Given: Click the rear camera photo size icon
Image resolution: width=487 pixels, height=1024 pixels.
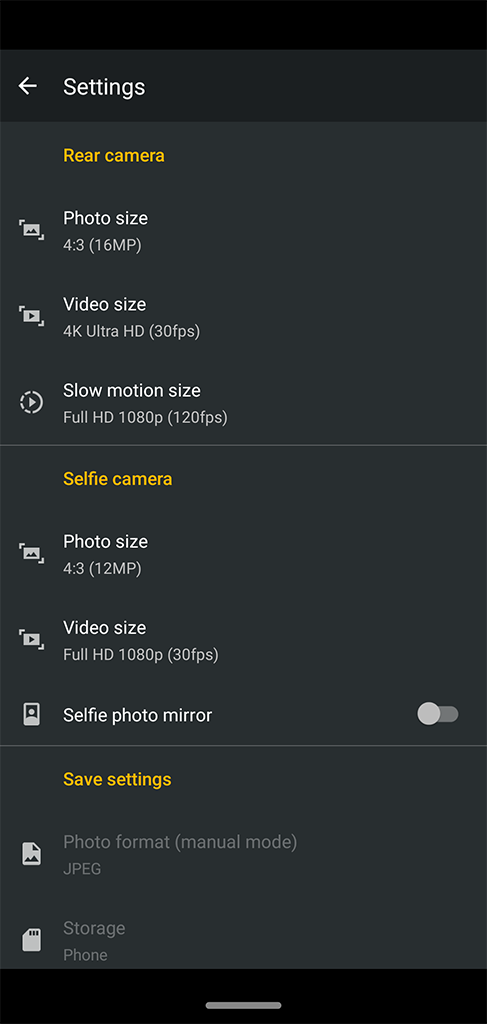Looking at the screenshot, I should [x=31, y=229].
